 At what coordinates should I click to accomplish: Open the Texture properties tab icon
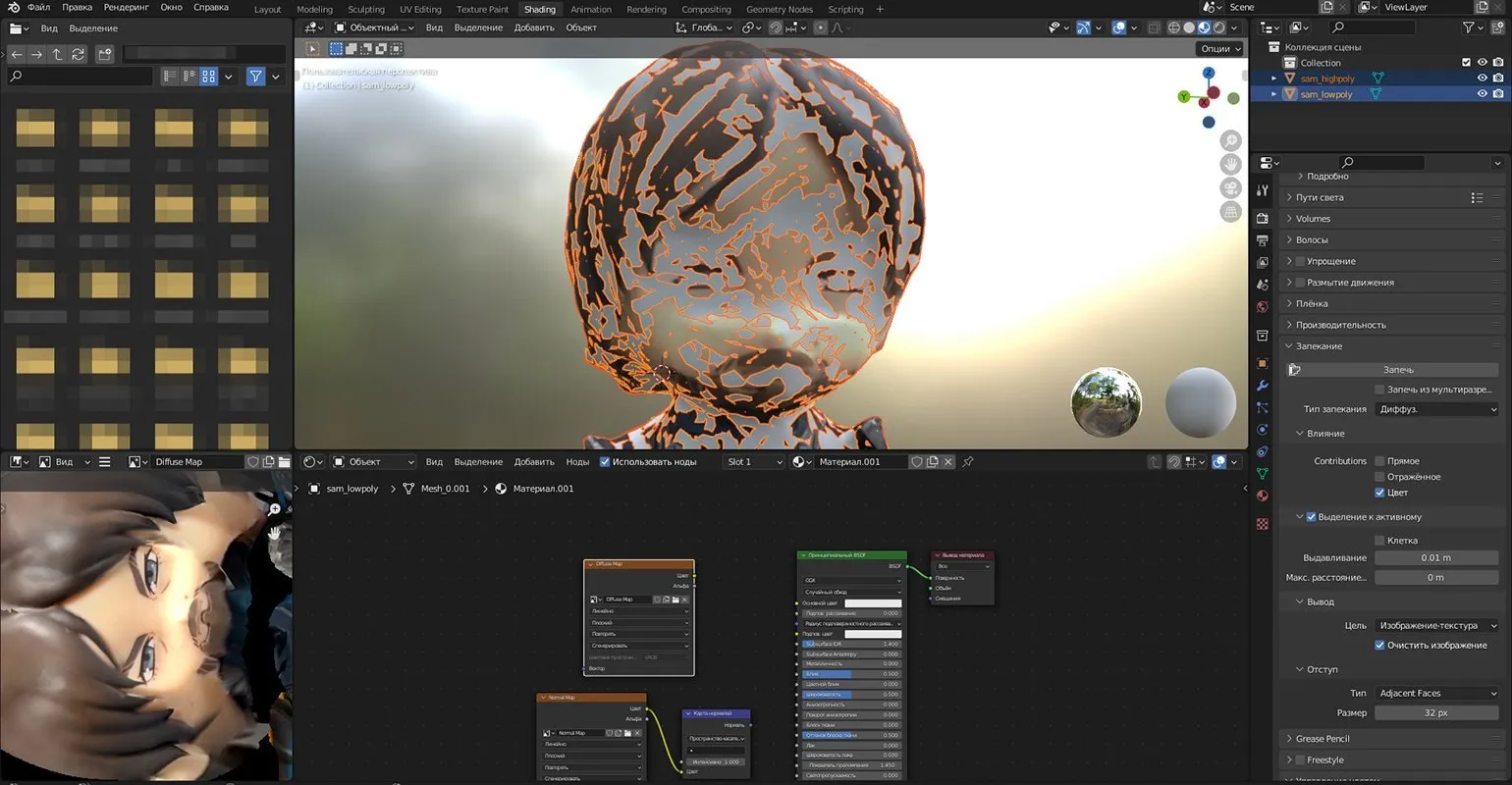click(1263, 524)
